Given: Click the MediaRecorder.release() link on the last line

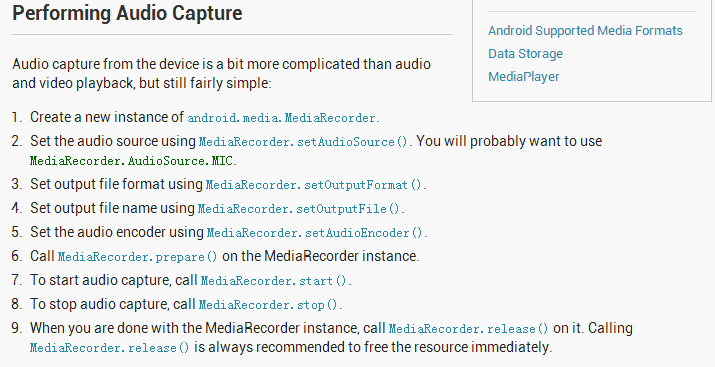Looking at the screenshot, I should click(x=109, y=348).
